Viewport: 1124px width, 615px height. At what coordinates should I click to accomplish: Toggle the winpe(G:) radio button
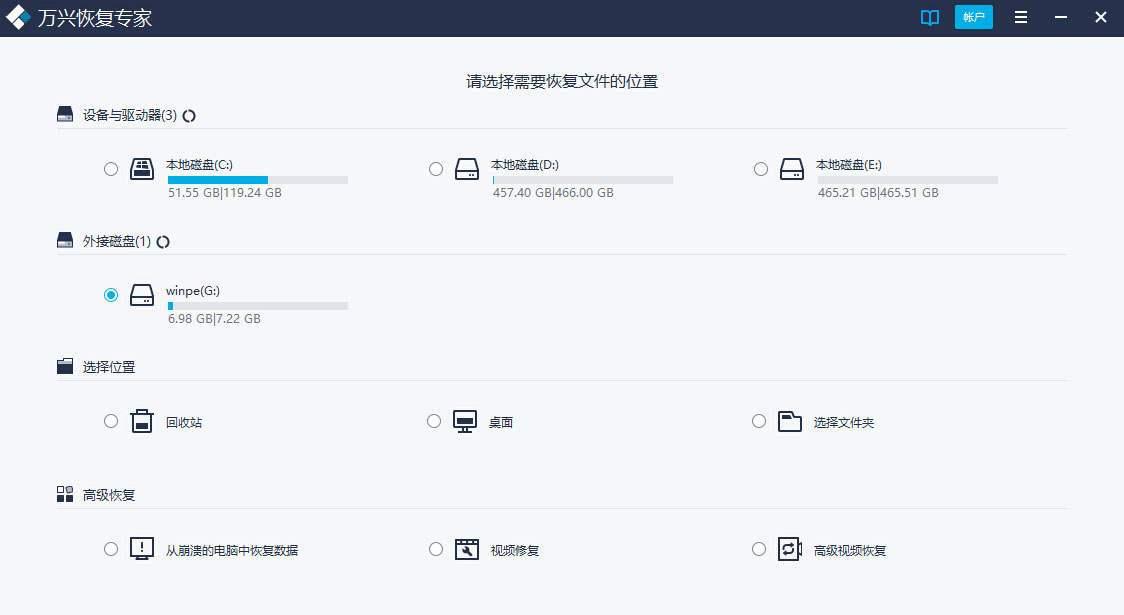[x=111, y=295]
